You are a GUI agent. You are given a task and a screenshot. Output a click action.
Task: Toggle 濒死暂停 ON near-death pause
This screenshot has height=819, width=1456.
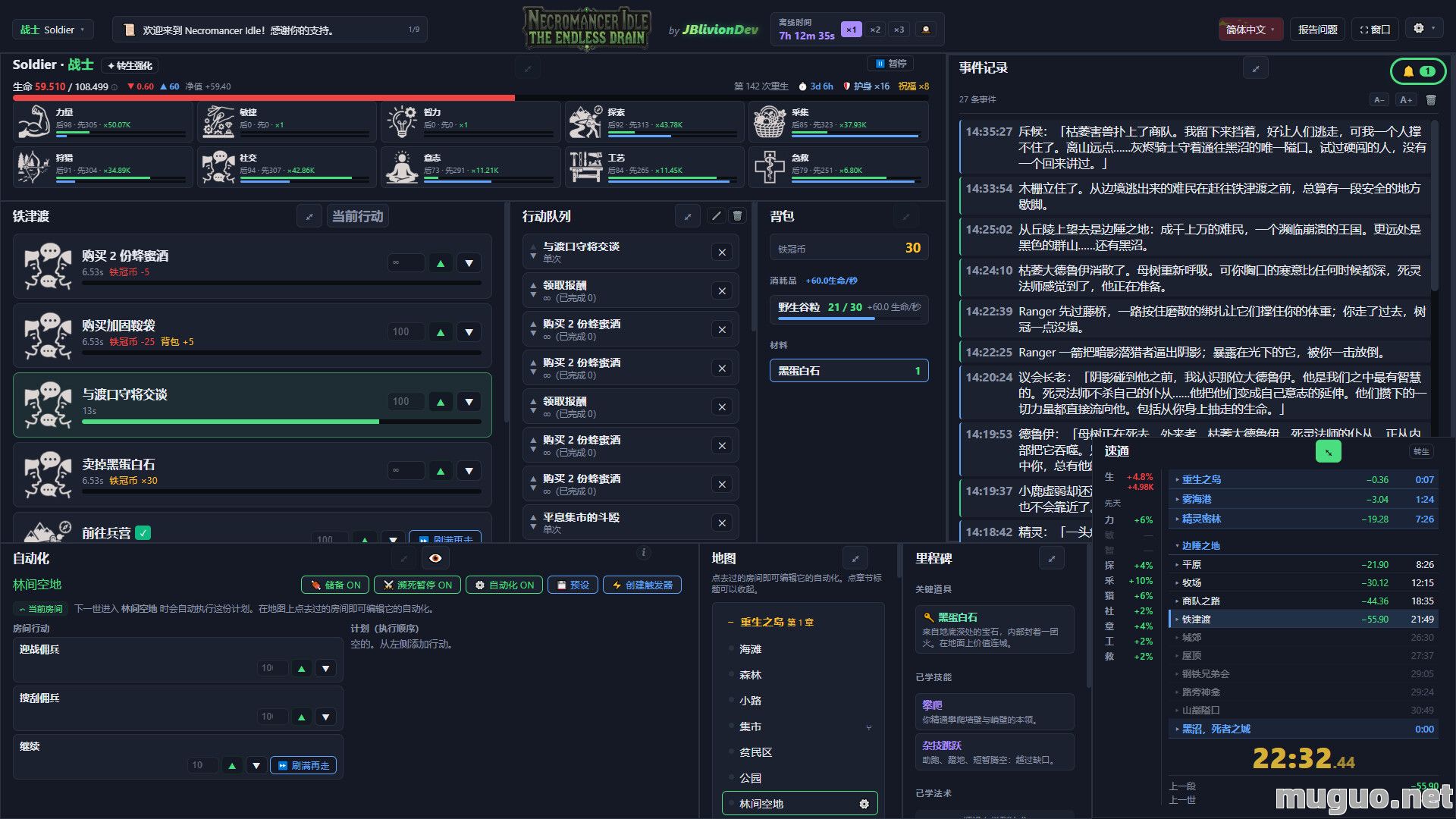pyautogui.click(x=417, y=585)
